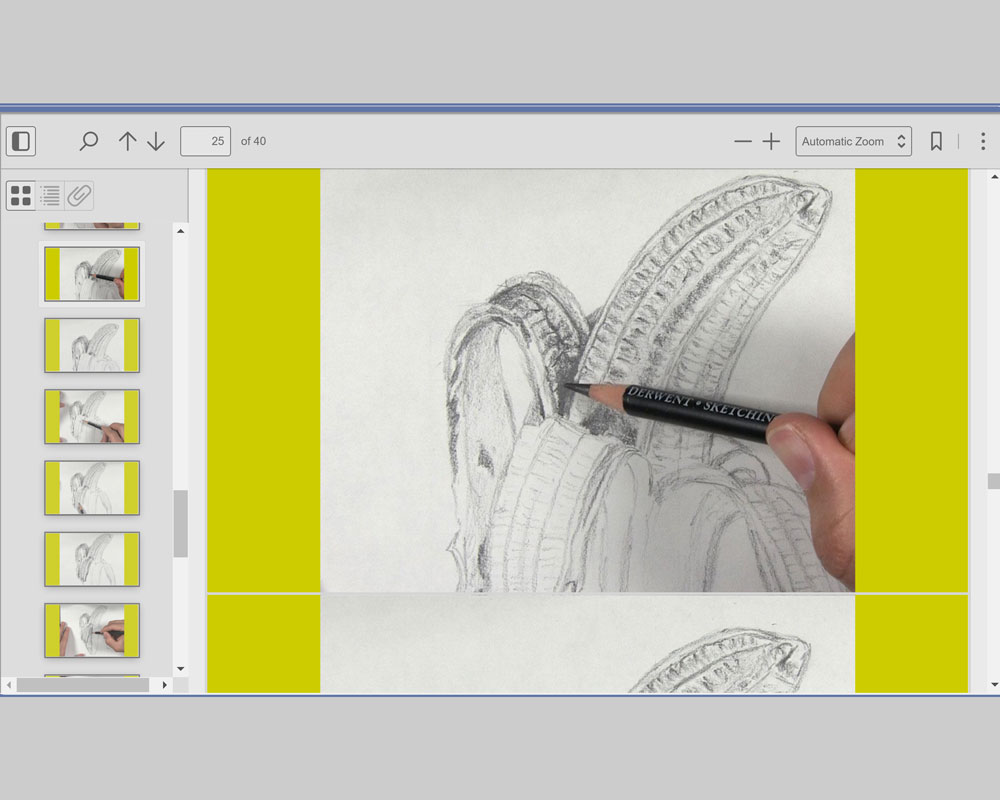This screenshot has height=800, width=1000.
Task: Show thumbnails view in sidebar
Action: click(x=21, y=195)
